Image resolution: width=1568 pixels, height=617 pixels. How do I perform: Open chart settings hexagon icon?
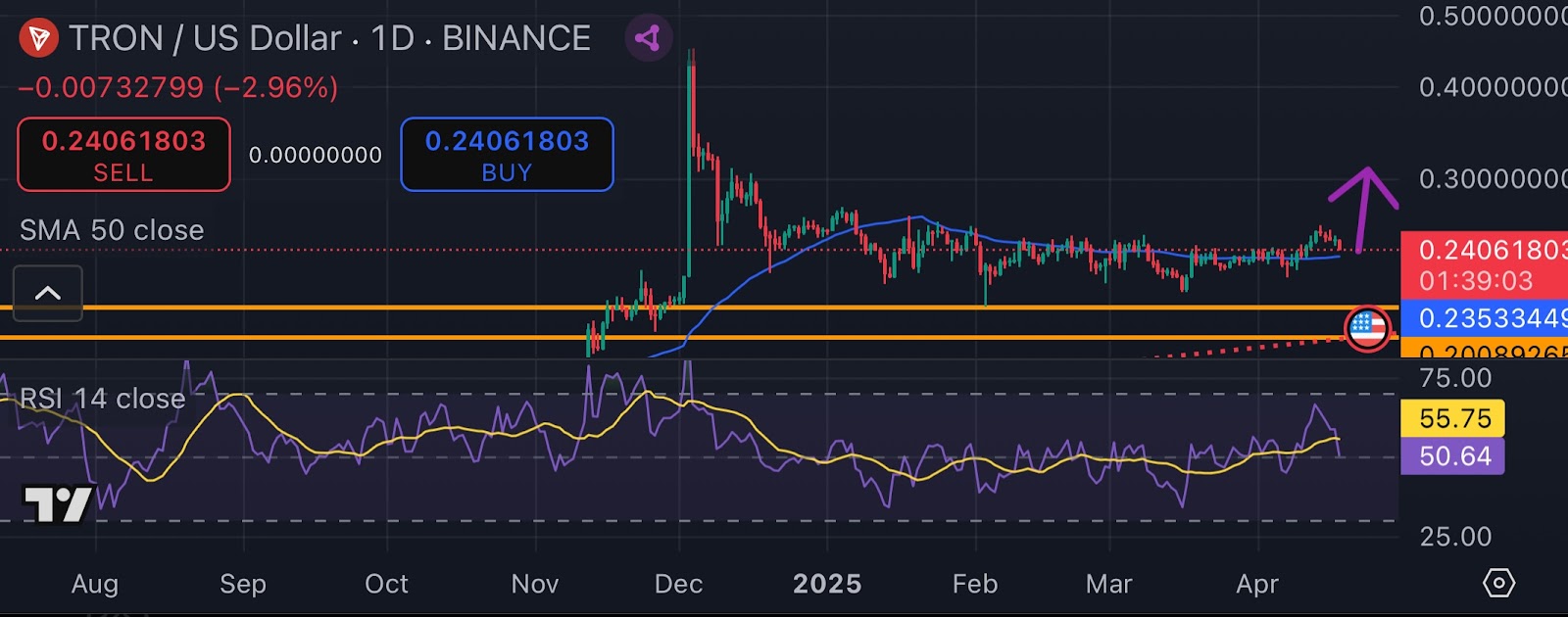pyautogui.click(x=1498, y=583)
